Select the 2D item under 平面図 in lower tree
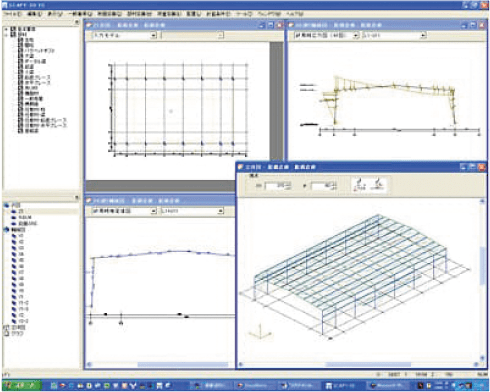Image resolution: width=490 pixels, height=392 pixels. [x=21, y=211]
